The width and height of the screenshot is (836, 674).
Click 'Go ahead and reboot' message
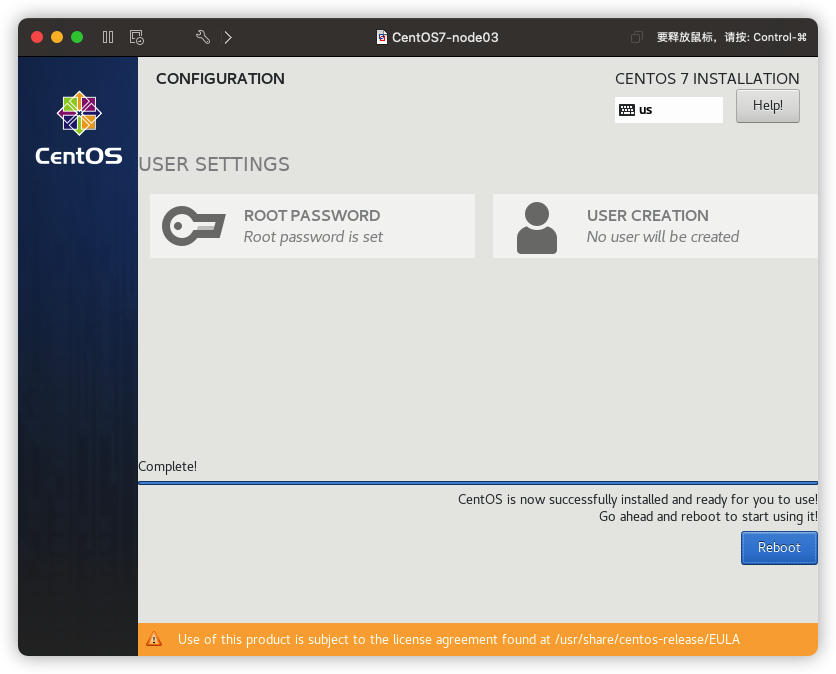pyautogui.click(x=708, y=517)
